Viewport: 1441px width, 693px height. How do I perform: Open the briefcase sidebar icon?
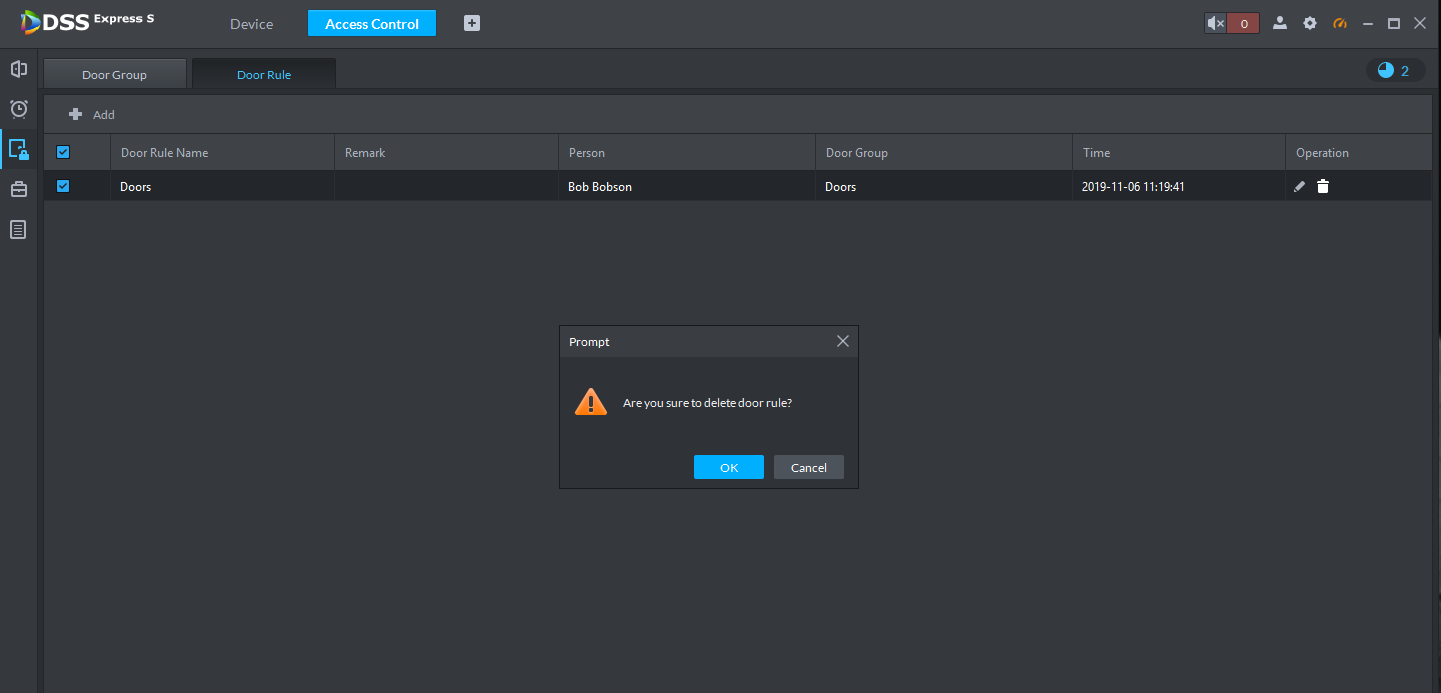18,189
